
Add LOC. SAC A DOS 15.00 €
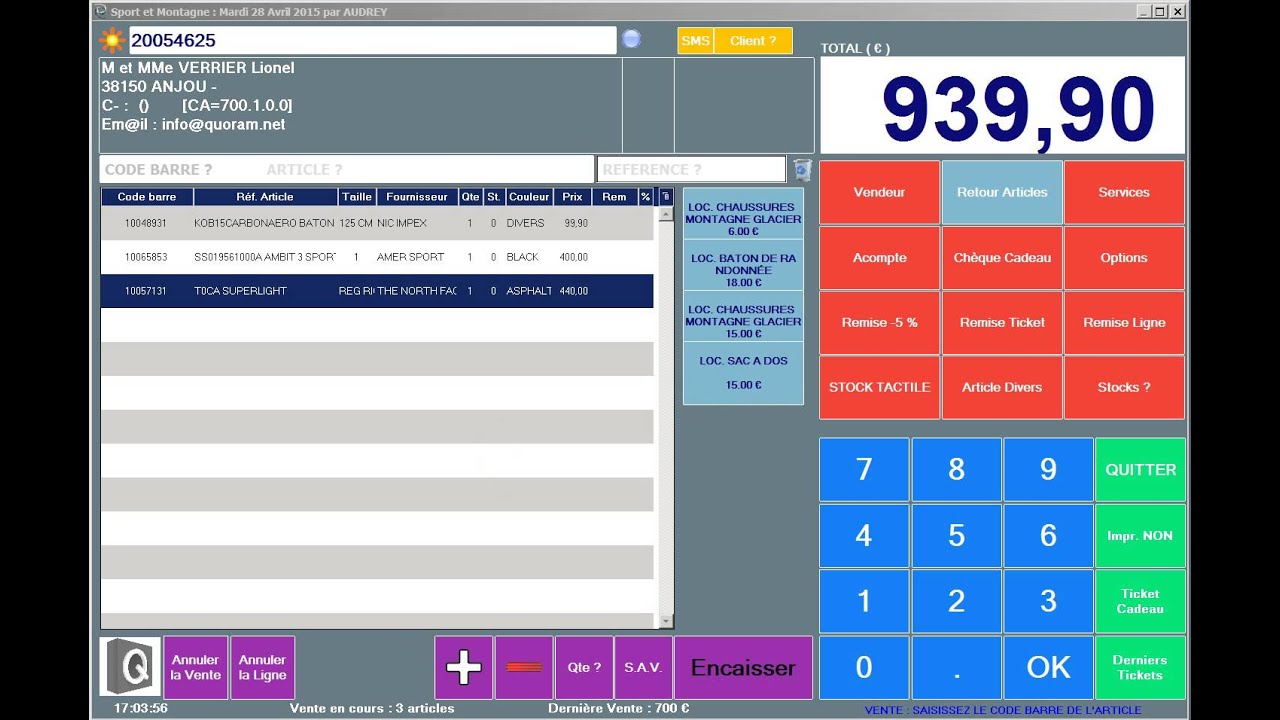743,373
